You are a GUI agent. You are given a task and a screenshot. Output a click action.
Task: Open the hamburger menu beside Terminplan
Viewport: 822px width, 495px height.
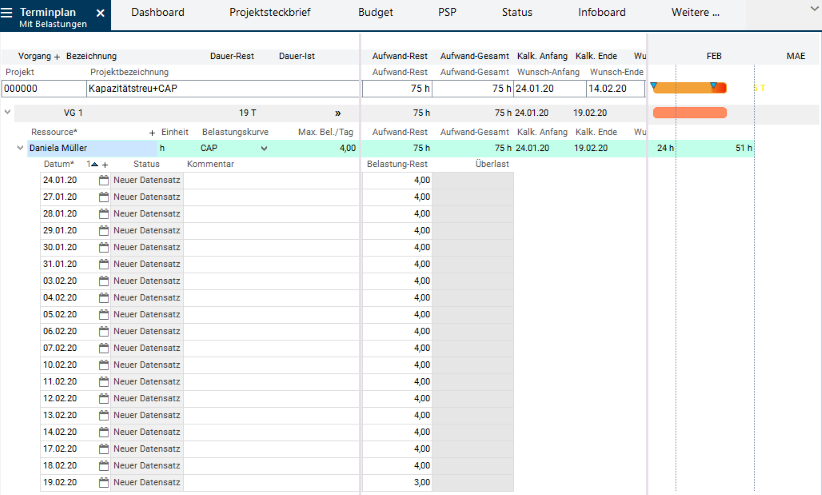(x=8, y=13)
